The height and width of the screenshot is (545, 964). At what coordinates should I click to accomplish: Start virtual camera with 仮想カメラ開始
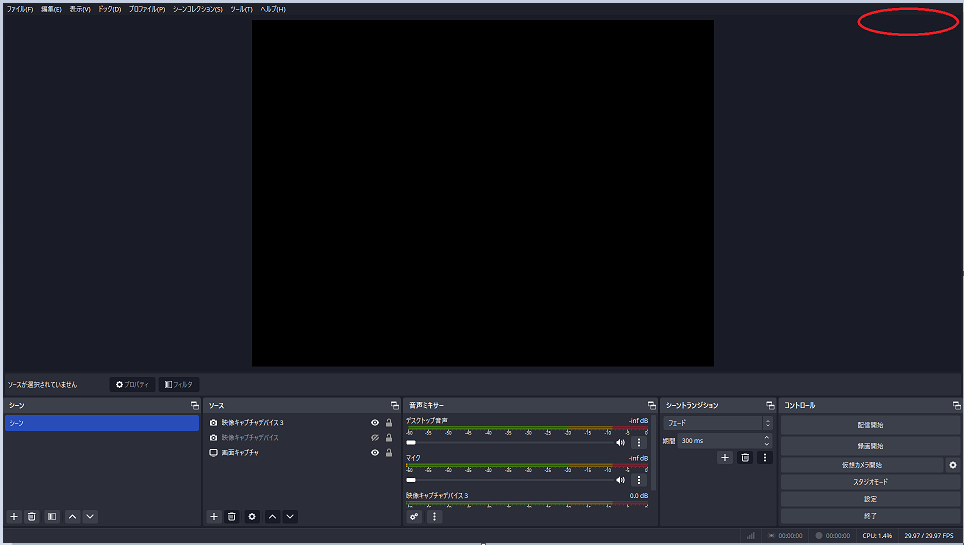point(862,465)
